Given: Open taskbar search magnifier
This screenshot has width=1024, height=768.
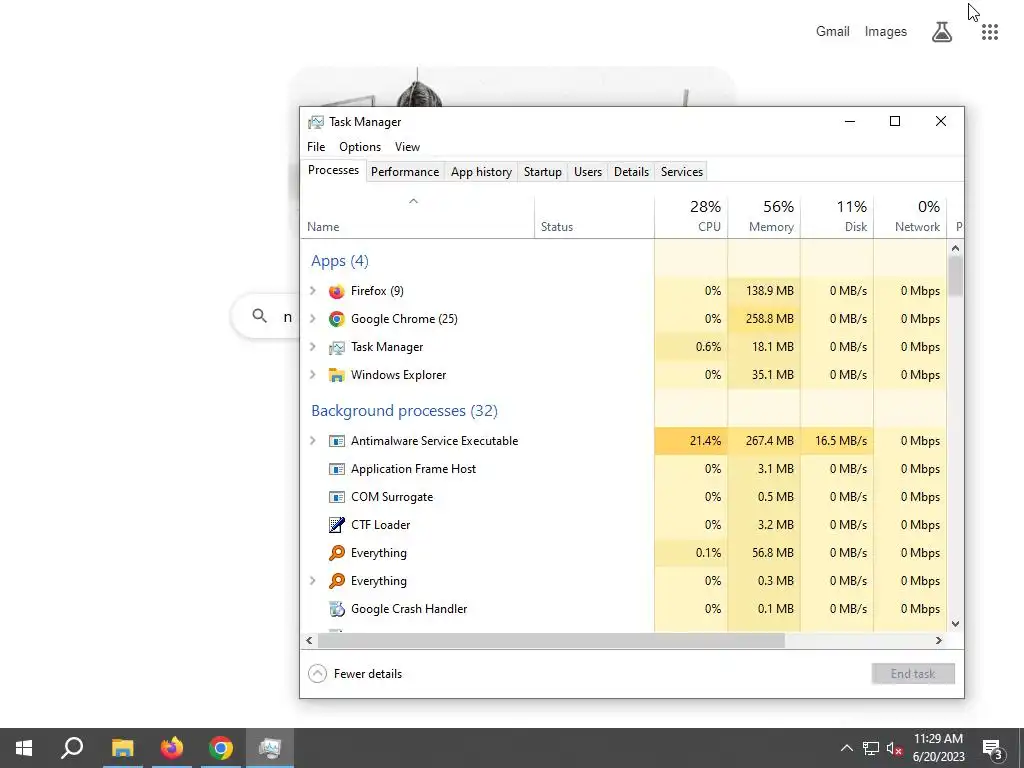Looking at the screenshot, I should pyautogui.click(x=72, y=748).
